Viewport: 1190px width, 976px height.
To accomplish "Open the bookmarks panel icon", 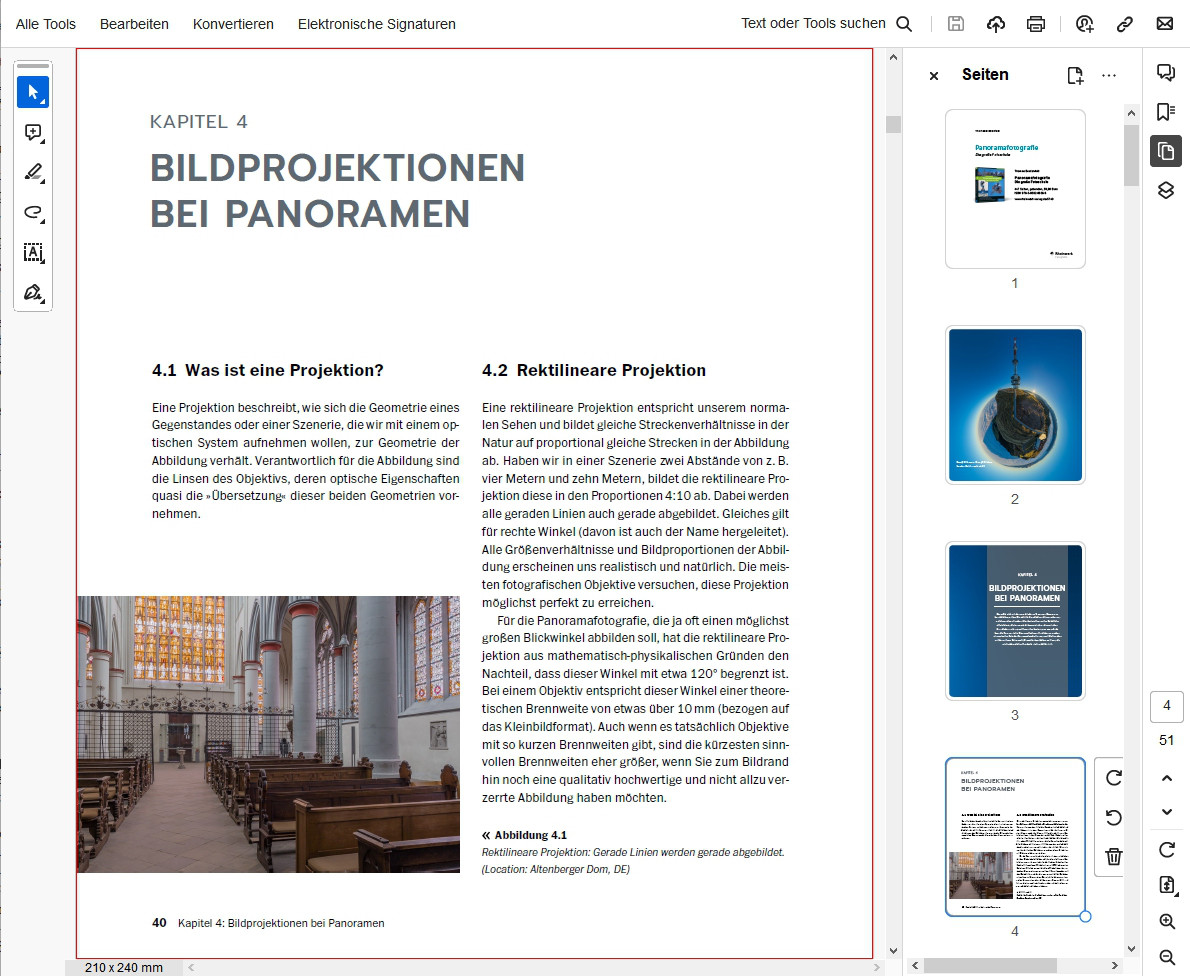I will coord(1166,112).
